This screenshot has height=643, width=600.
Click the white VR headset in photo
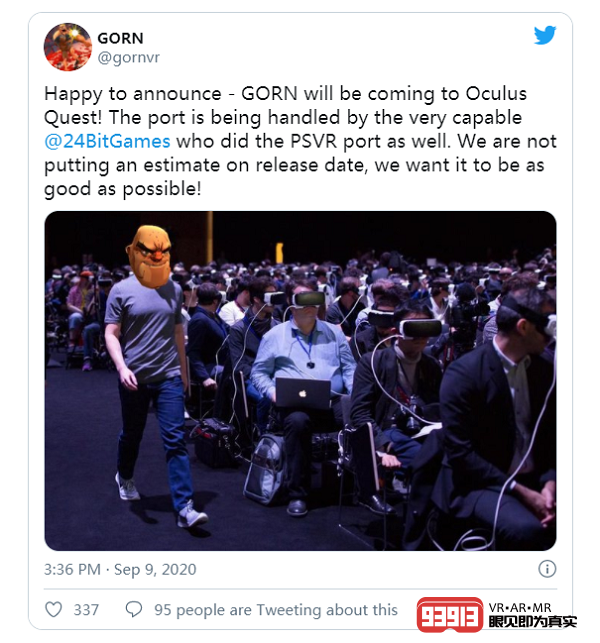pyautogui.click(x=421, y=328)
